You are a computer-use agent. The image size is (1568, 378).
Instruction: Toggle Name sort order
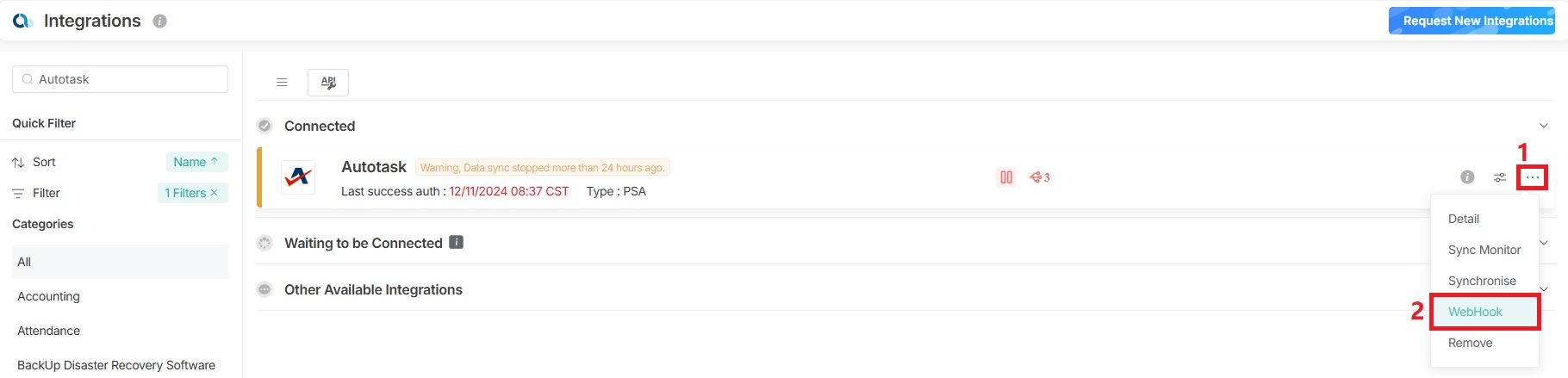pyautogui.click(x=196, y=162)
